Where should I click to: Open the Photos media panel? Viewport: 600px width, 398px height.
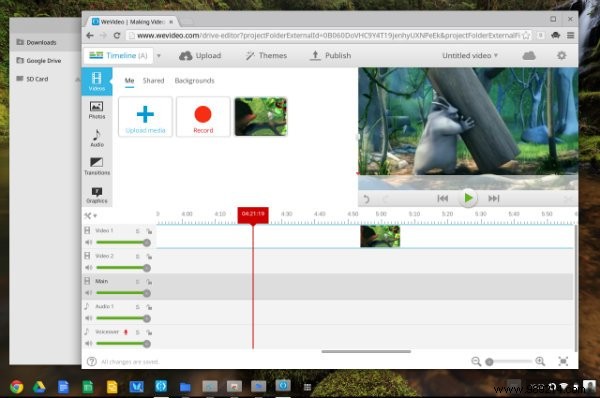96,110
